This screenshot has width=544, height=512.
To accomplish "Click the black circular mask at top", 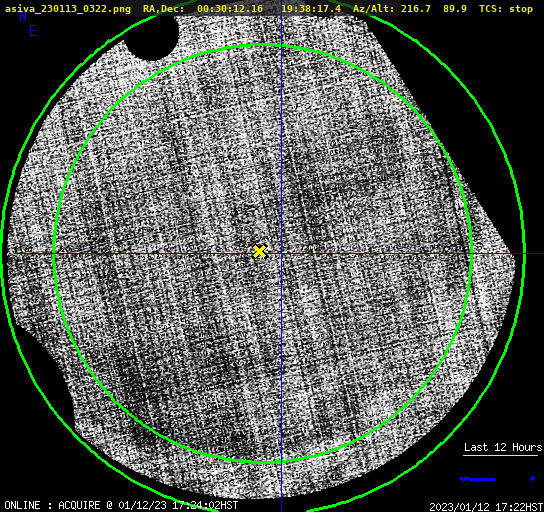I will tap(152, 37).
